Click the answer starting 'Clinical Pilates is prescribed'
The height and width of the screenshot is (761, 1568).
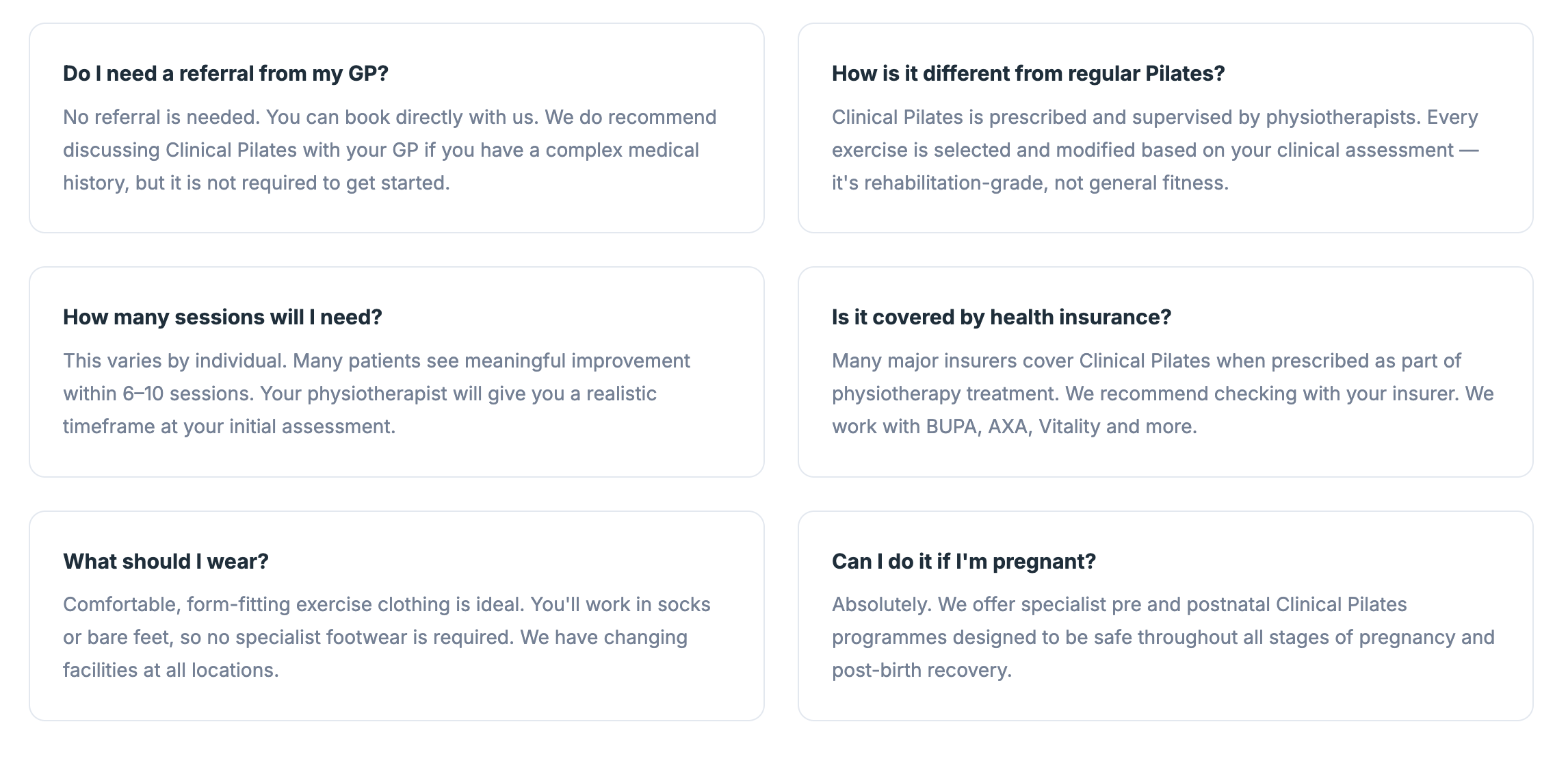1155,150
